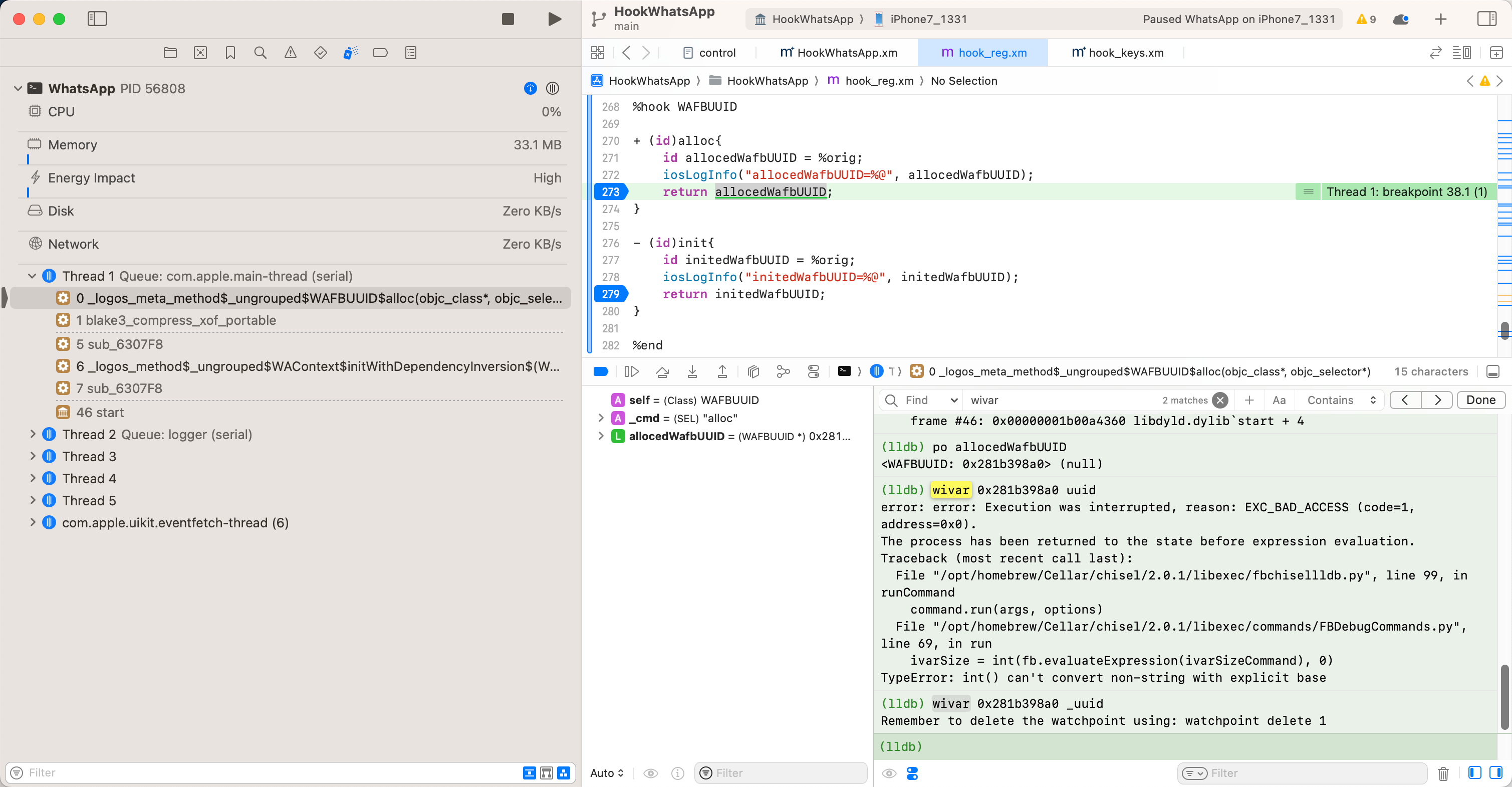The width and height of the screenshot is (1512, 787).
Task: Open Debug Memory Graph
Action: pos(783,371)
